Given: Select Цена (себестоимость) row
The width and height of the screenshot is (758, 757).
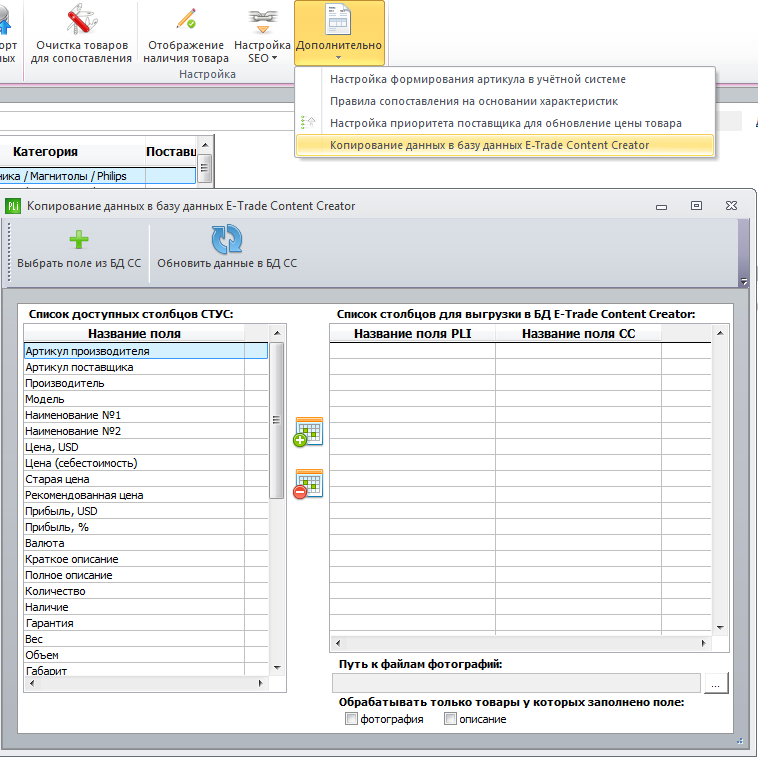Looking at the screenshot, I should [x=146, y=463].
